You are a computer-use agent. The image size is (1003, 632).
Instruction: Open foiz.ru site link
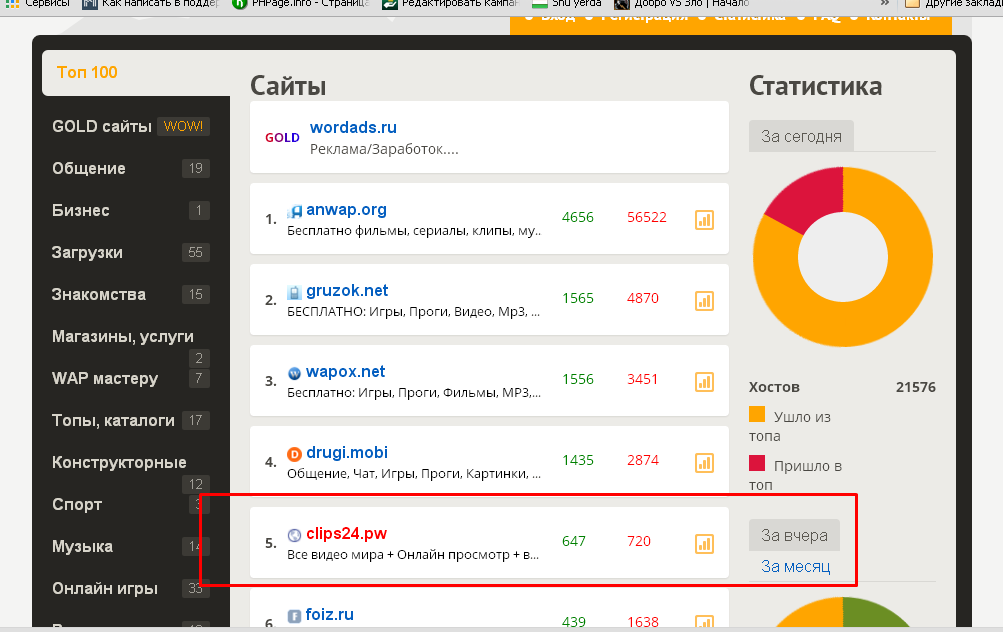(329, 615)
